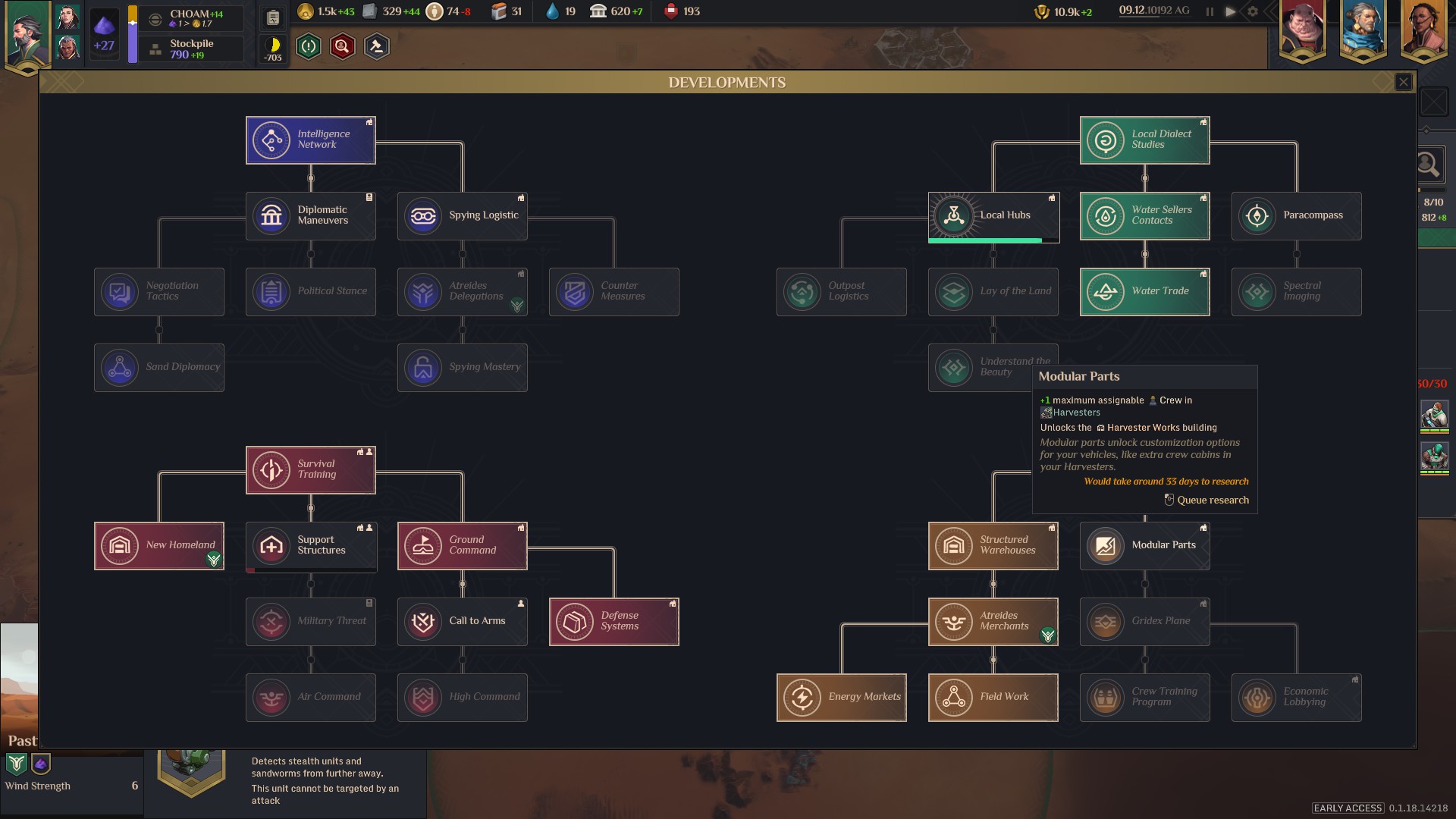Select the Call to Arms development
Viewport: 1456px width, 819px height.
462,622
